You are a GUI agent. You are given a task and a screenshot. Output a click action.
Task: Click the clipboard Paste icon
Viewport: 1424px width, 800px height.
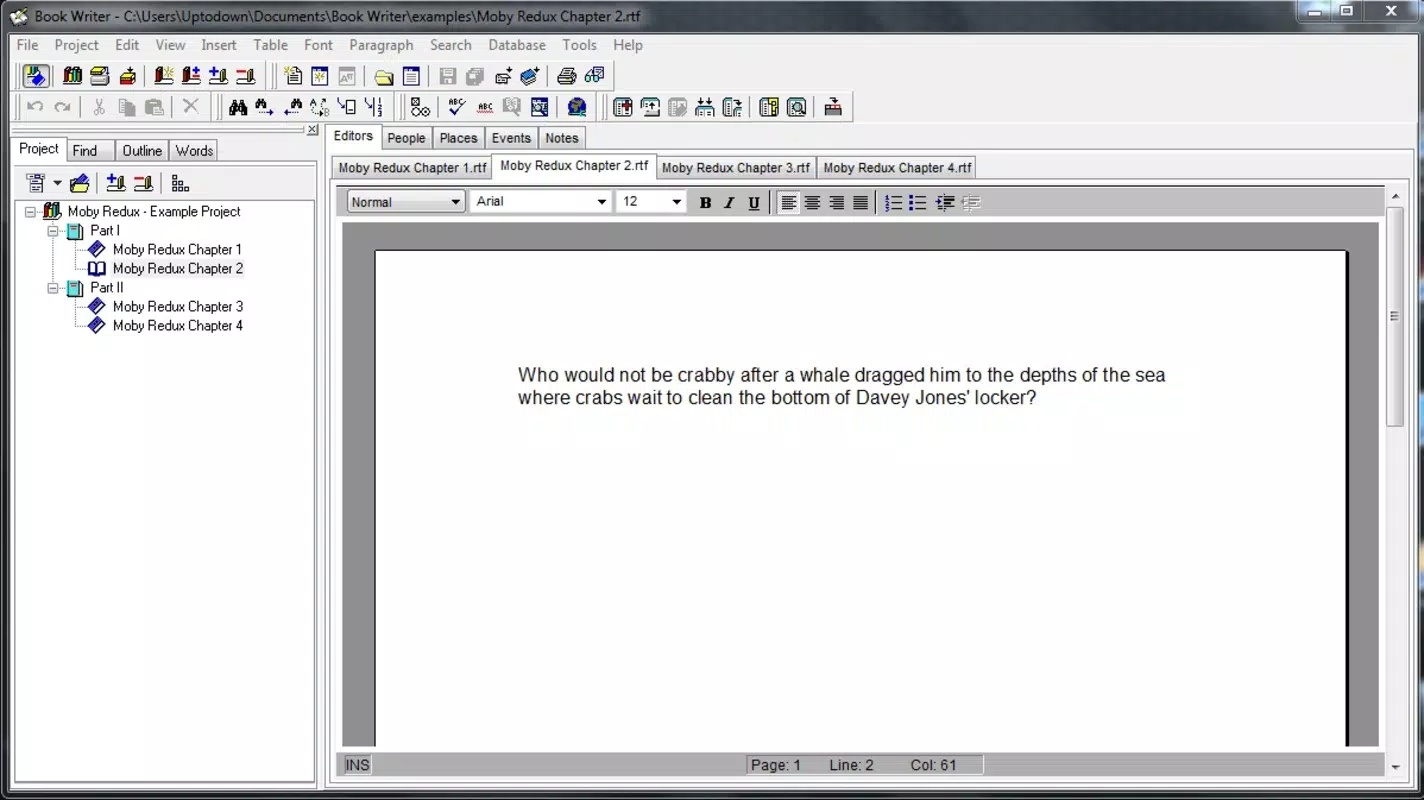point(154,107)
